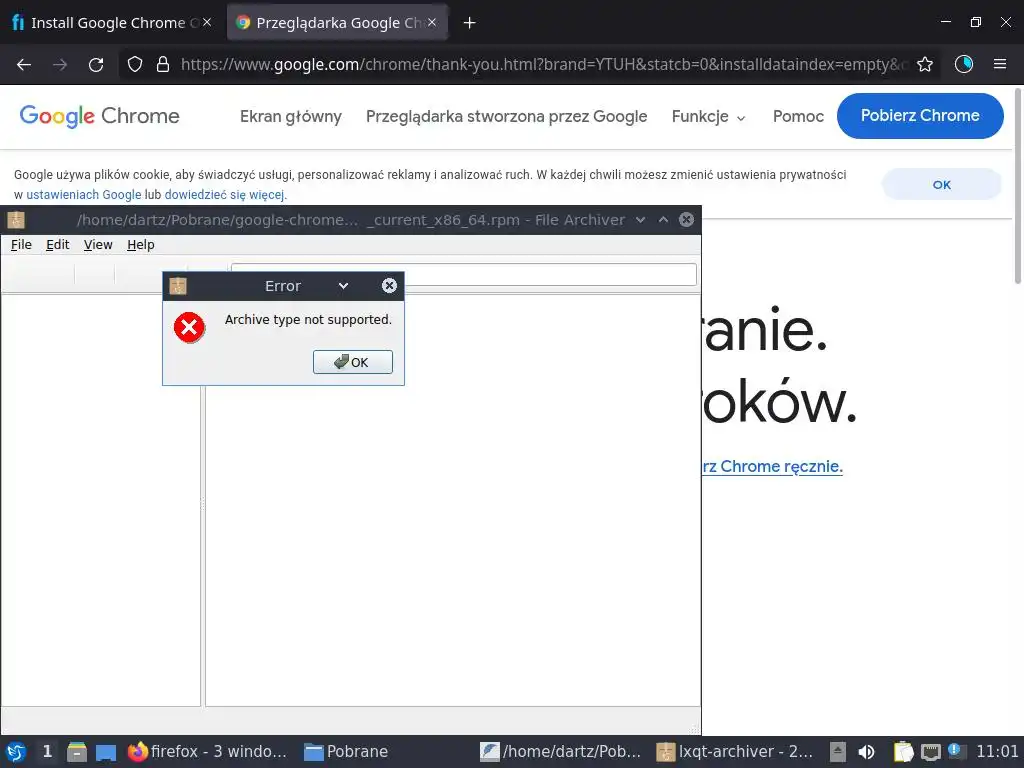Screen dimensions: 1024x768
Task: Select desktop 1 in taskbar pager
Action: (x=47, y=752)
